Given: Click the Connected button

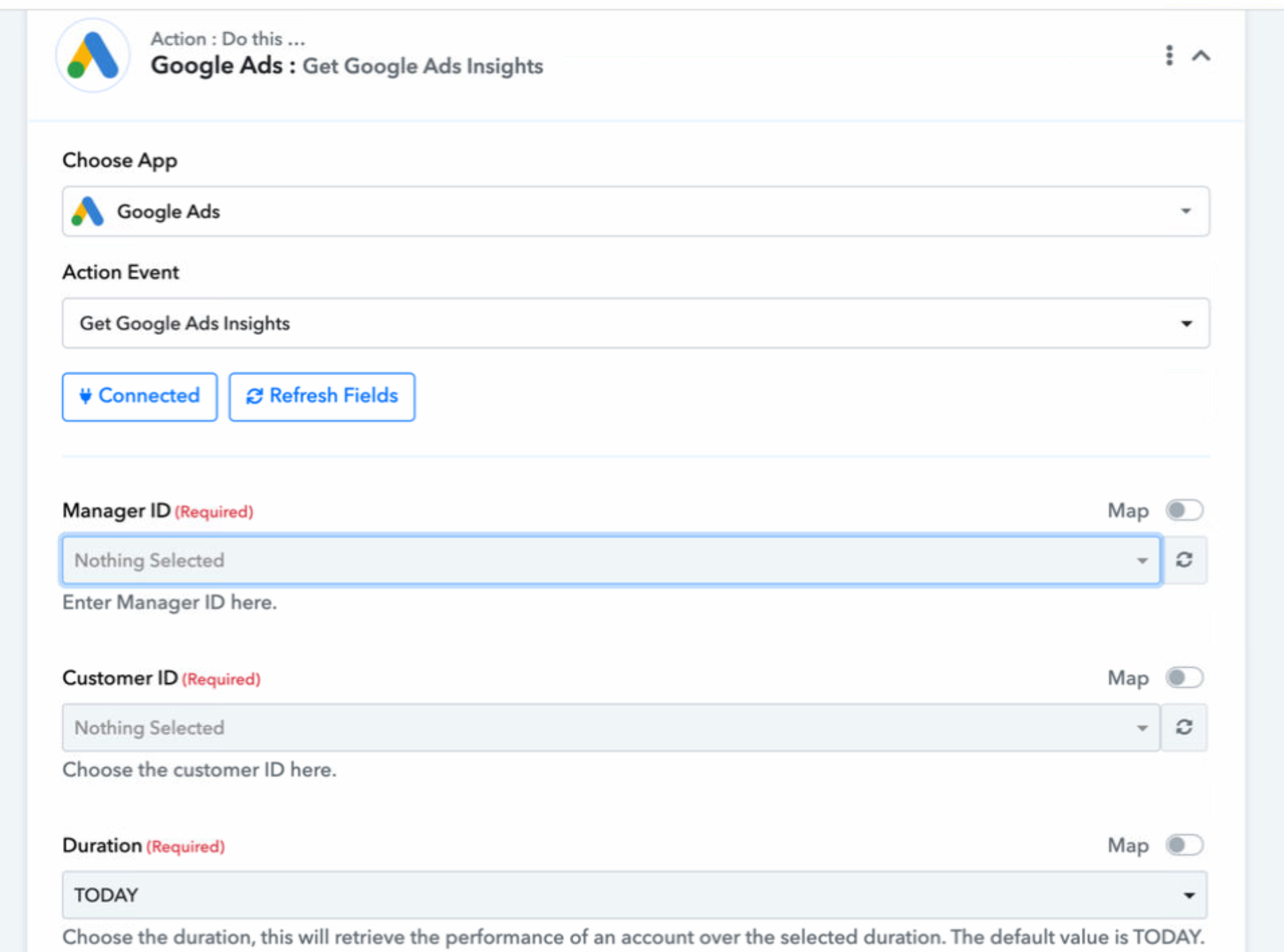Looking at the screenshot, I should click(x=140, y=396).
